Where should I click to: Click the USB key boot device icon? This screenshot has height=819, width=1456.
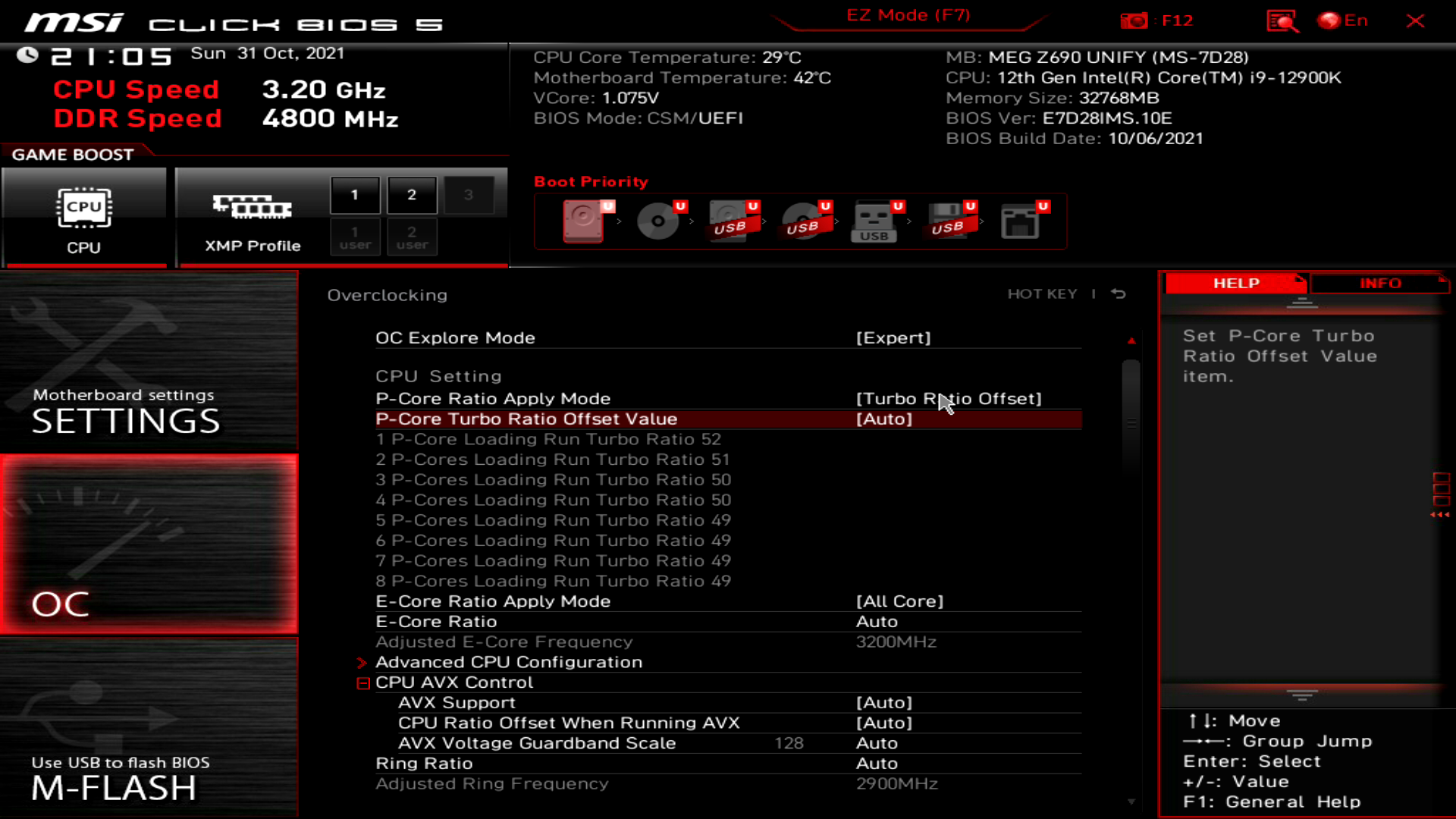coord(874,221)
